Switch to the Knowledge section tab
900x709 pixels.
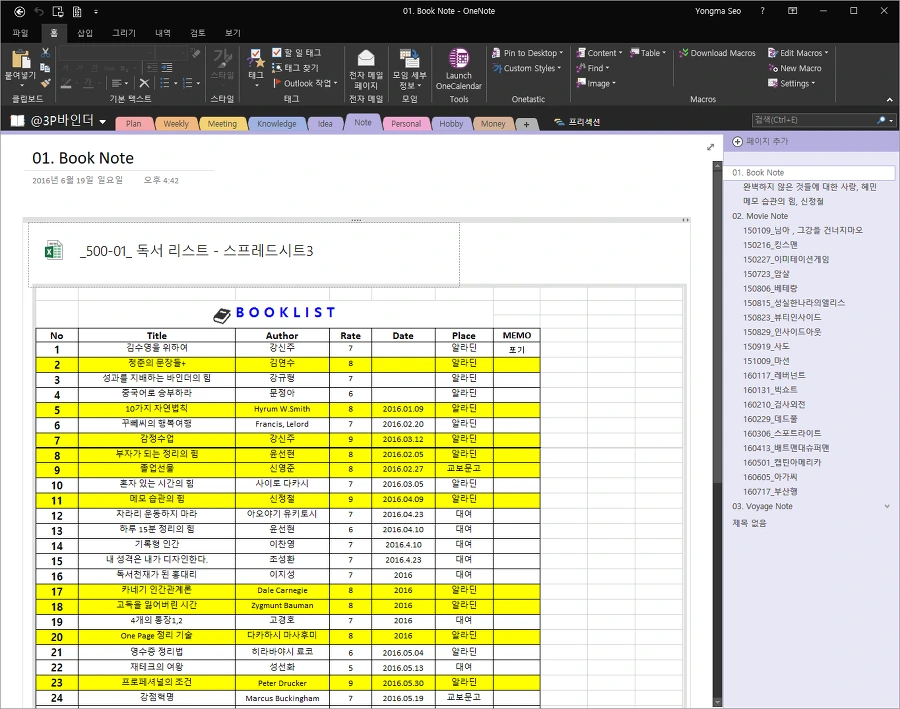pos(277,124)
